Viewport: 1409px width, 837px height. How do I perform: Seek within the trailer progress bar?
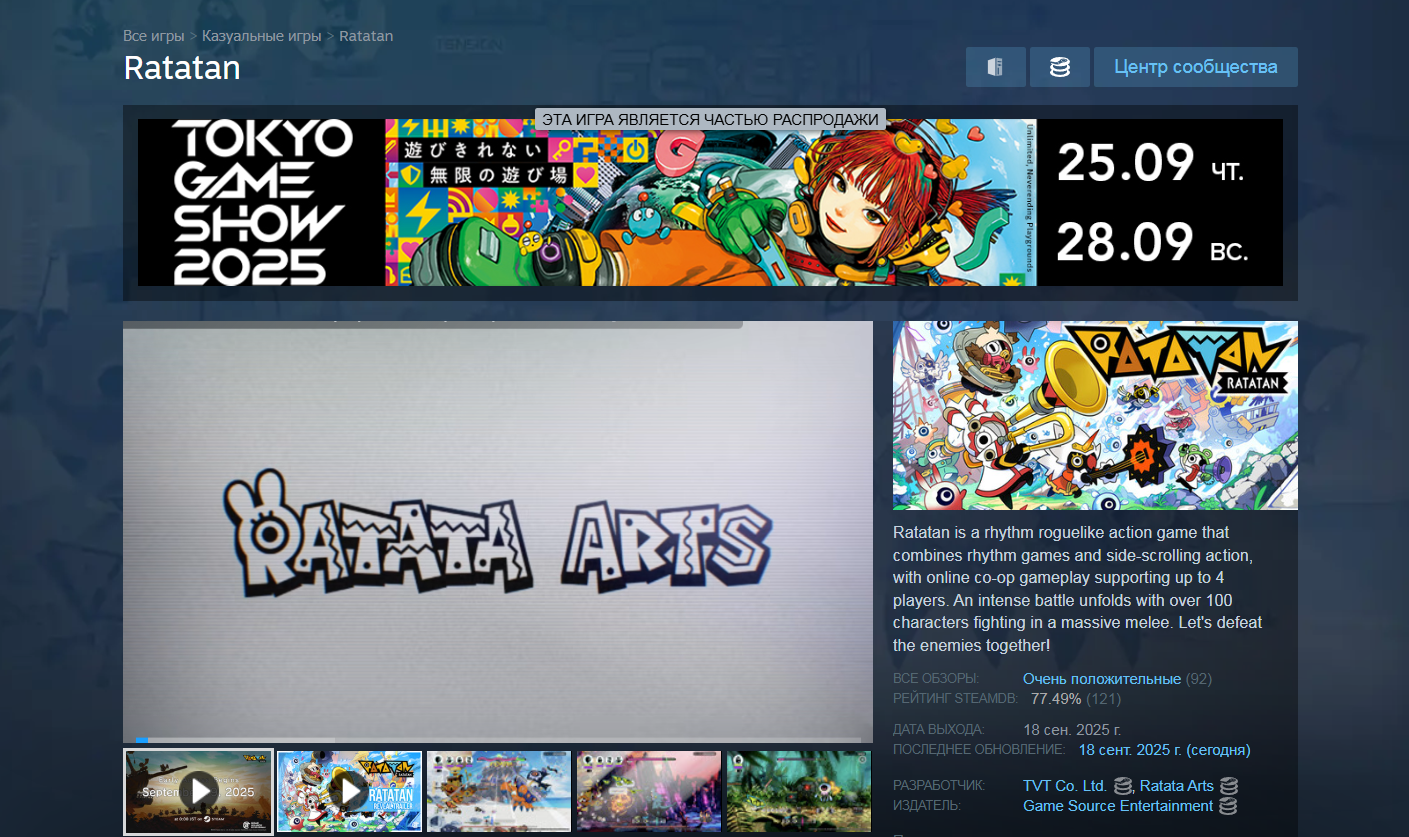498,740
